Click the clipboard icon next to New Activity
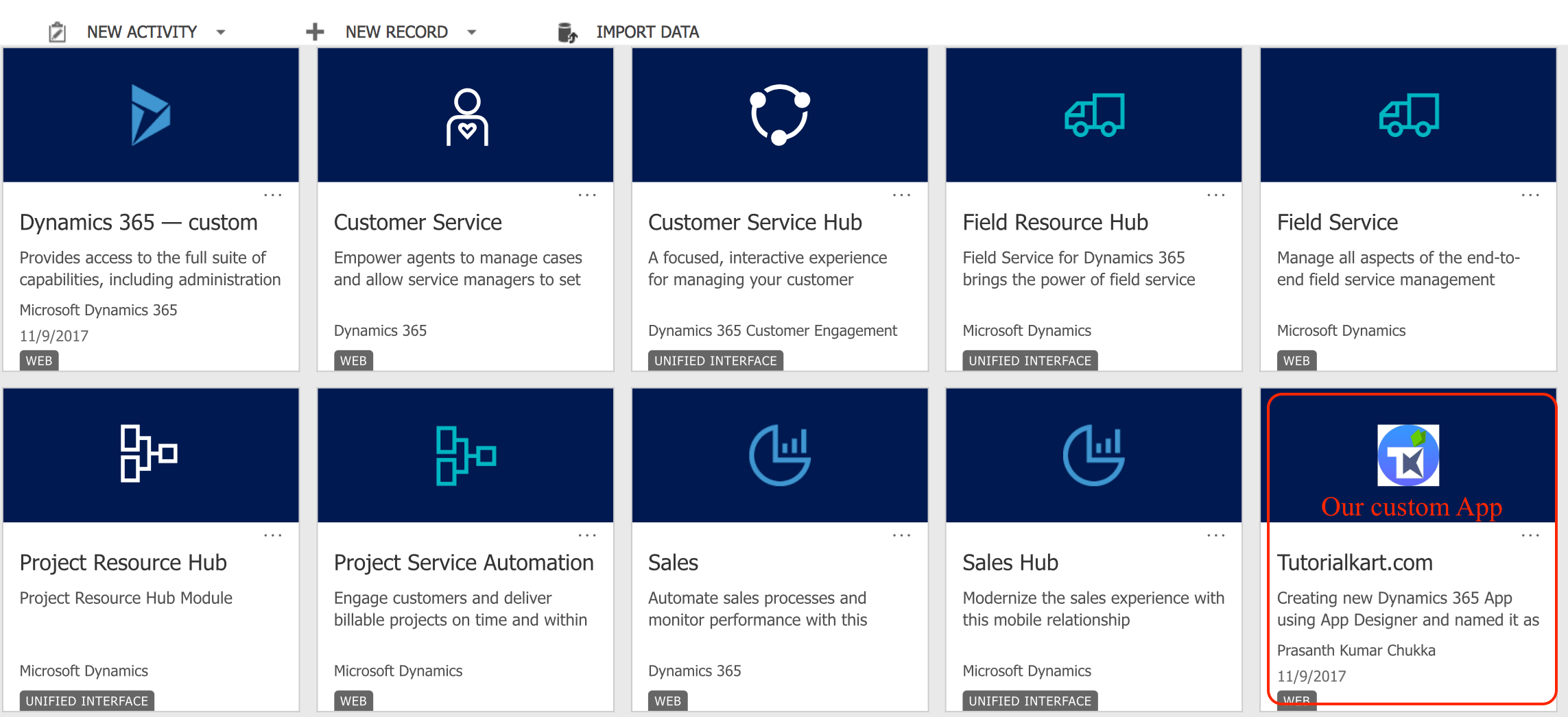This screenshot has height=717, width=1568. pyautogui.click(x=58, y=31)
